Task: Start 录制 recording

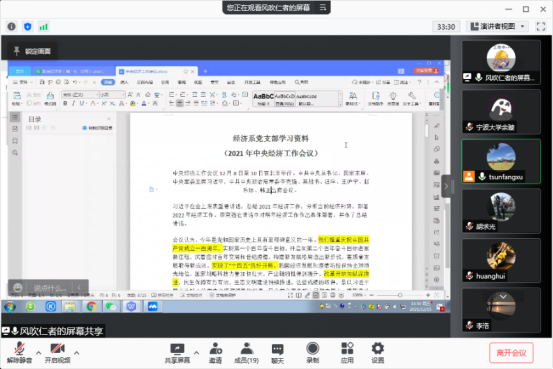Action: (312, 353)
